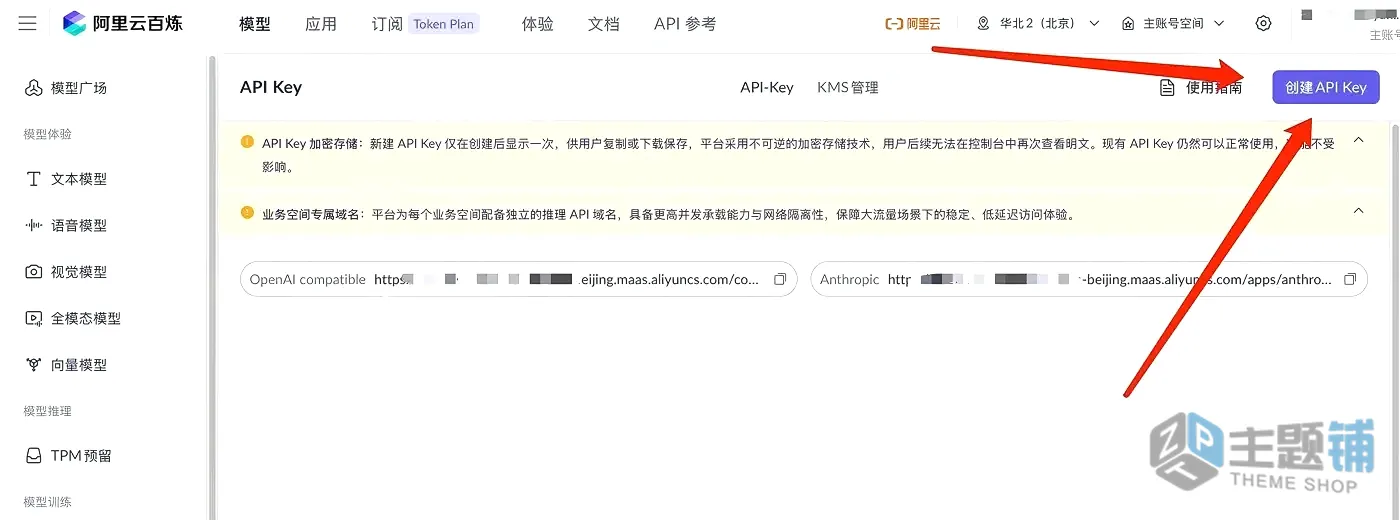
Task: Copy the OpenAI compatible endpoint URL
Action: [x=780, y=279]
